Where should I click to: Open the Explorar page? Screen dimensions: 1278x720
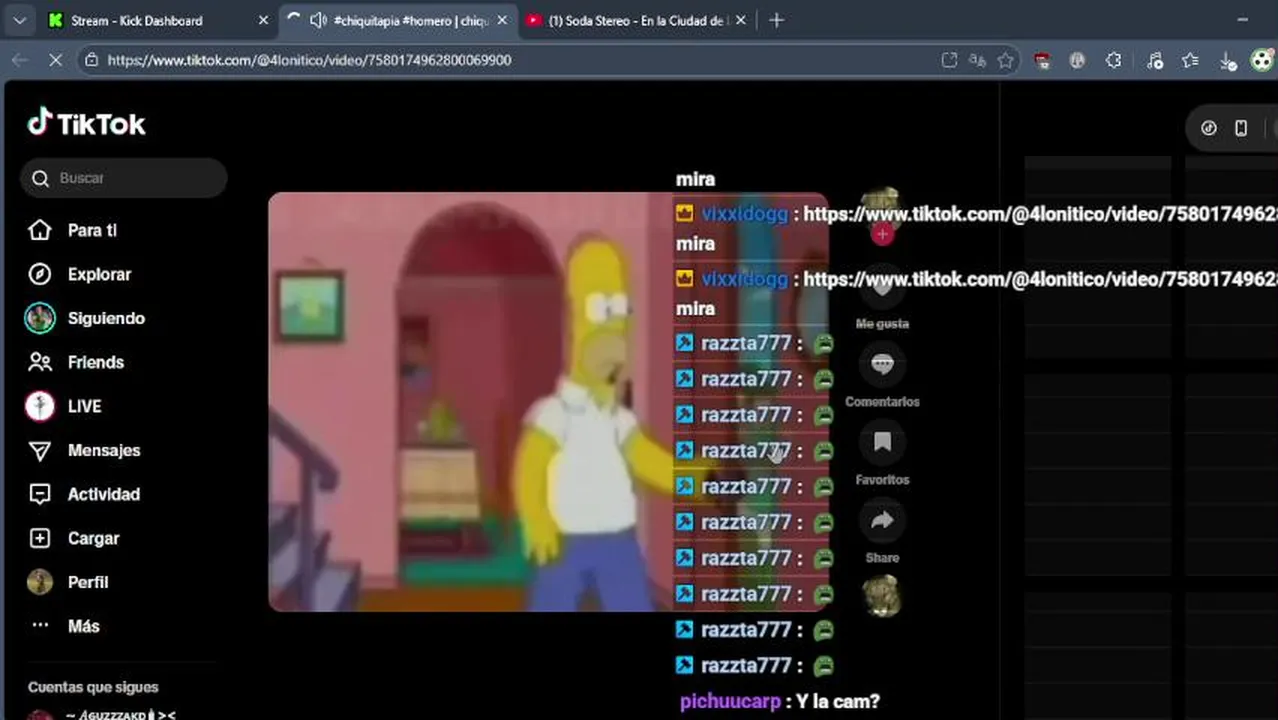pos(80,274)
